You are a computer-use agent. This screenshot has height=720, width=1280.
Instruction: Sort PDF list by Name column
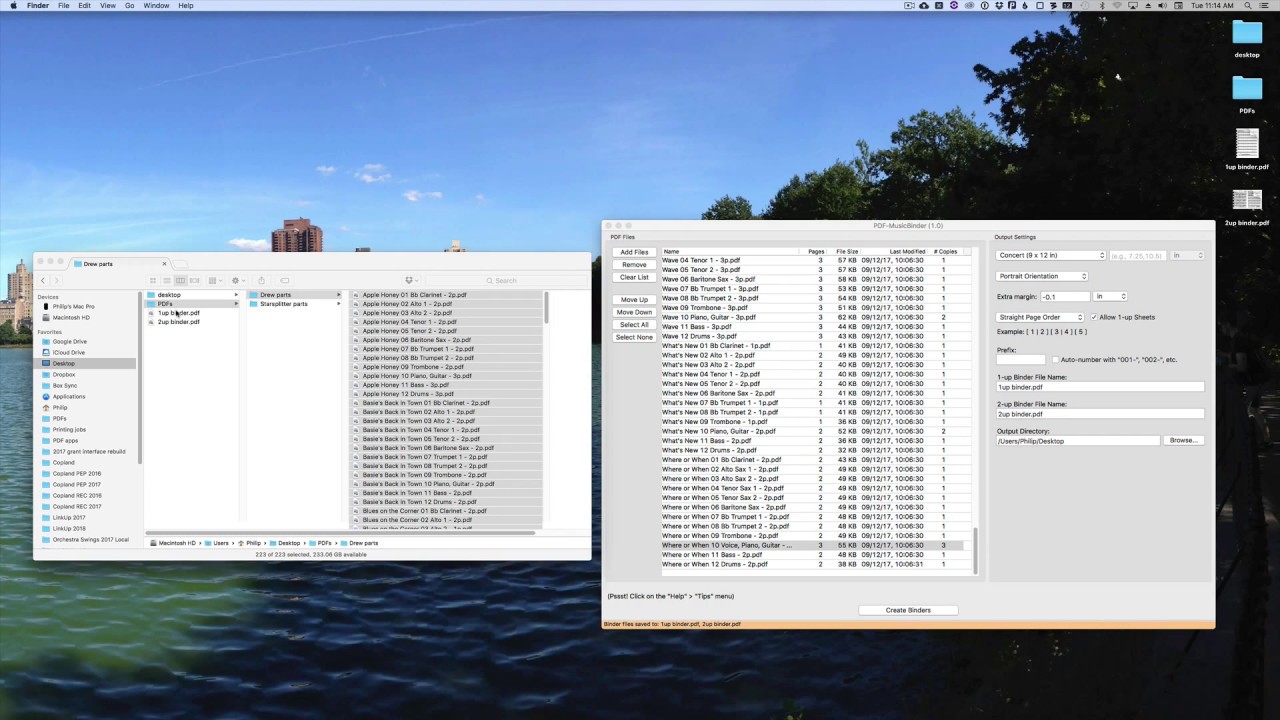(x=730, y=252)
